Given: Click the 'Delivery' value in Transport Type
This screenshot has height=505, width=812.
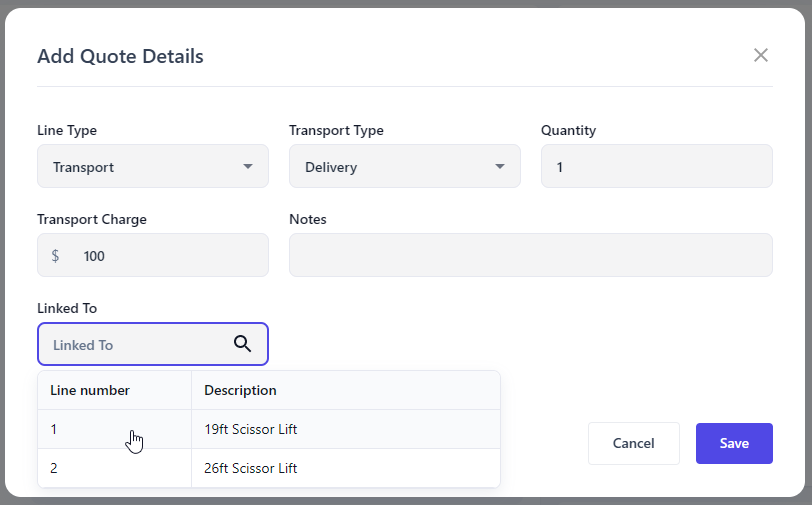Looking at the screenshot, I should coord(331,167).
